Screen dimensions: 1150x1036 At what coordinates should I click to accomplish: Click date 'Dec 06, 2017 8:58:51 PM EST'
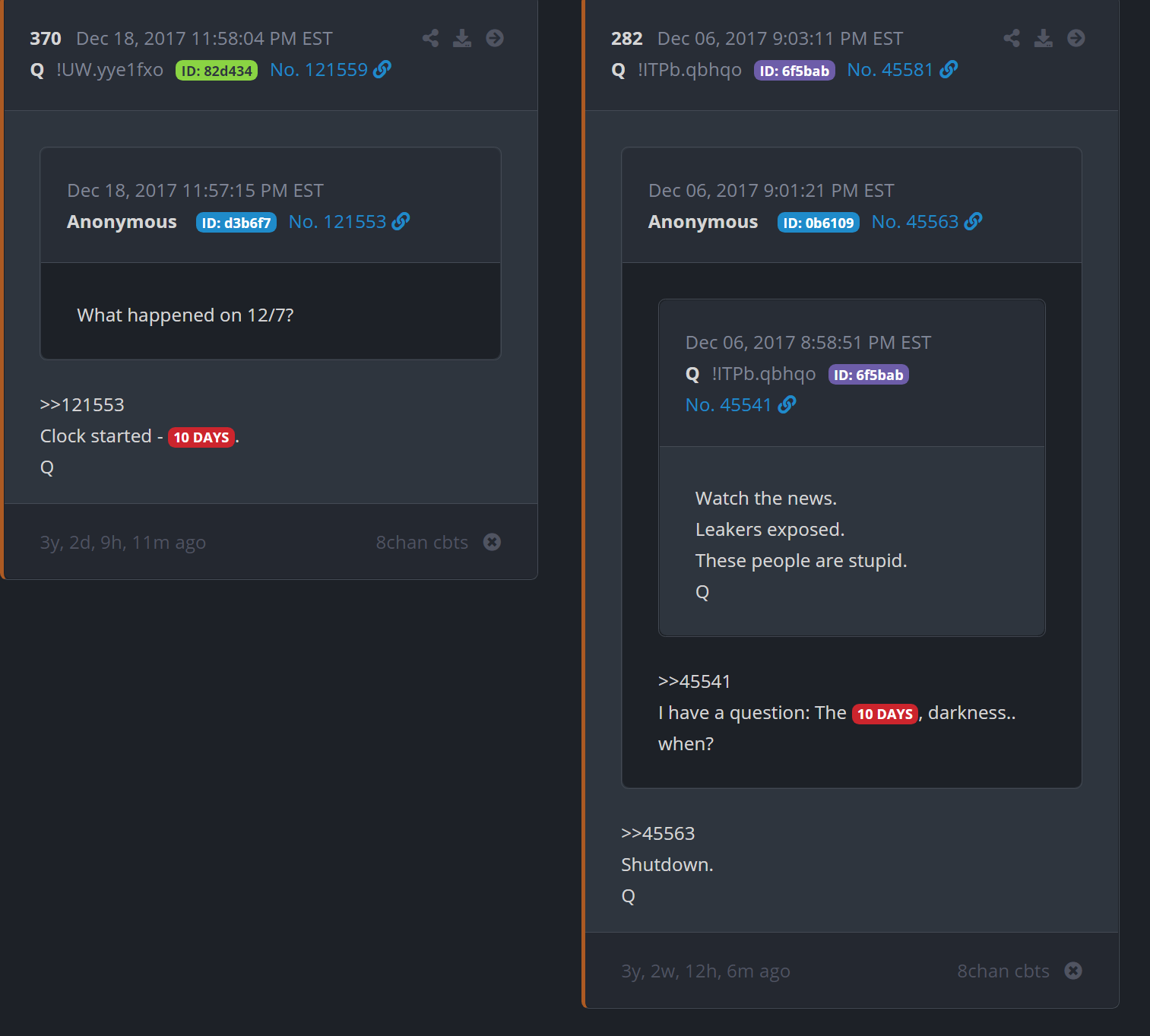click(809, 343)
